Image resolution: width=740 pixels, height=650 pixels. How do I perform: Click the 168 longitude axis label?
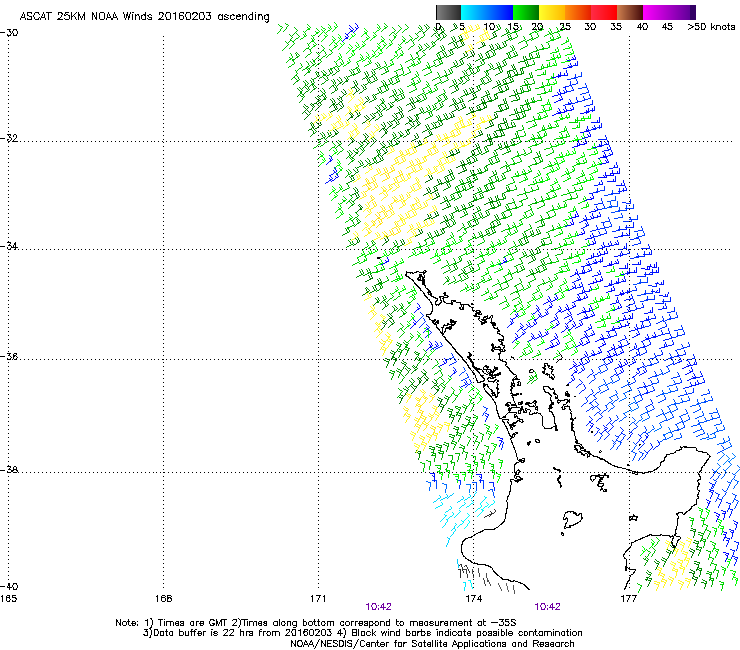pos(163,599)
